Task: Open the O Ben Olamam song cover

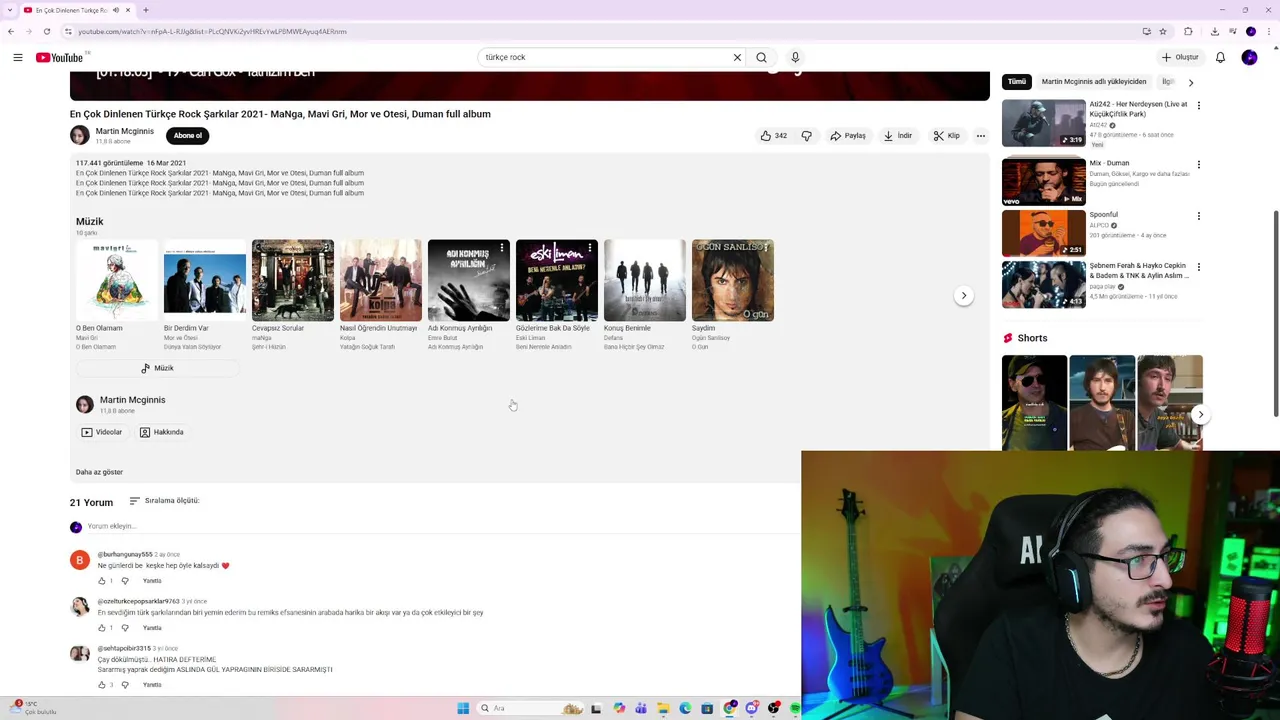Action: pos(117,280)
